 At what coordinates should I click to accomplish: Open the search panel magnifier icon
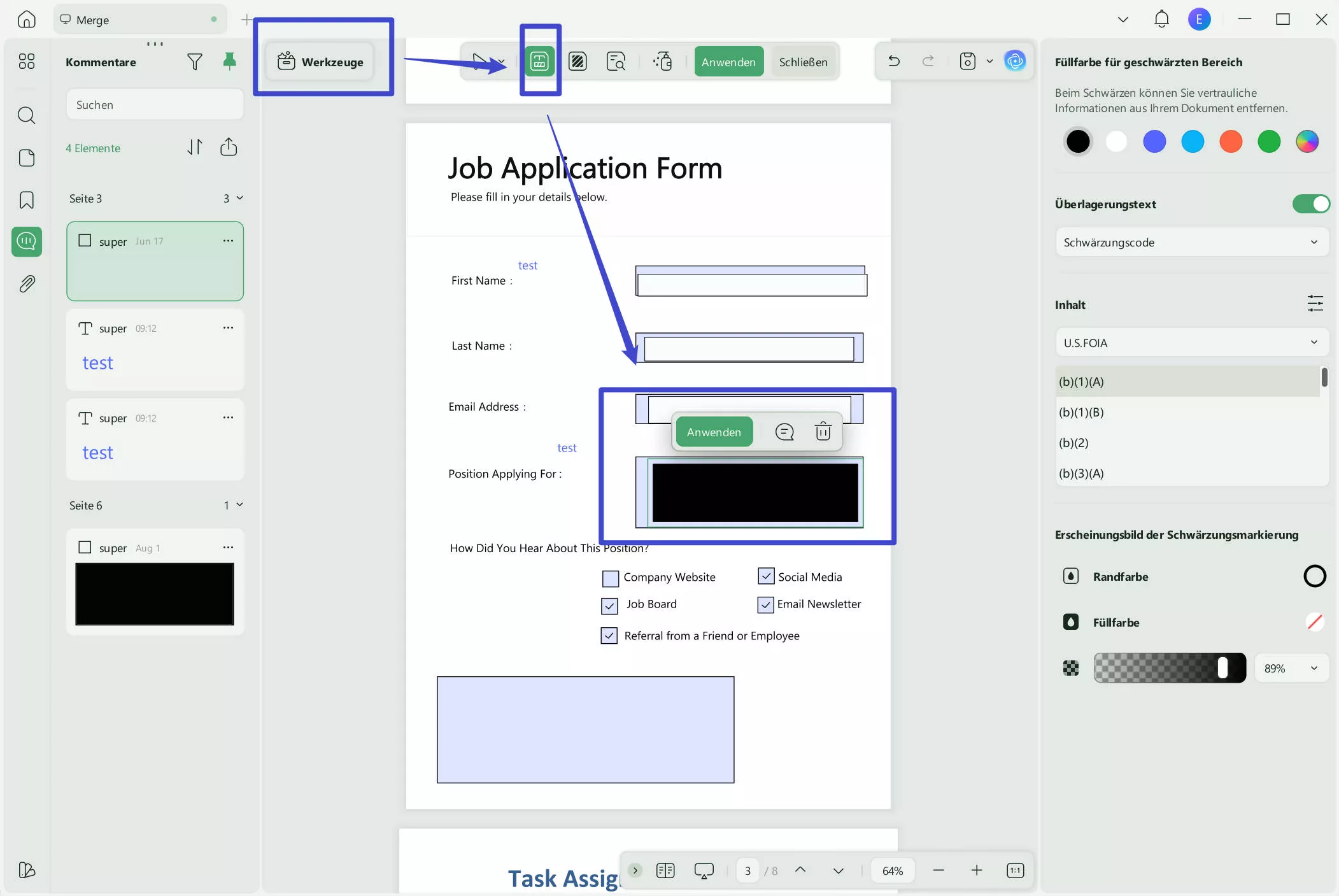(x=26, y=115)
